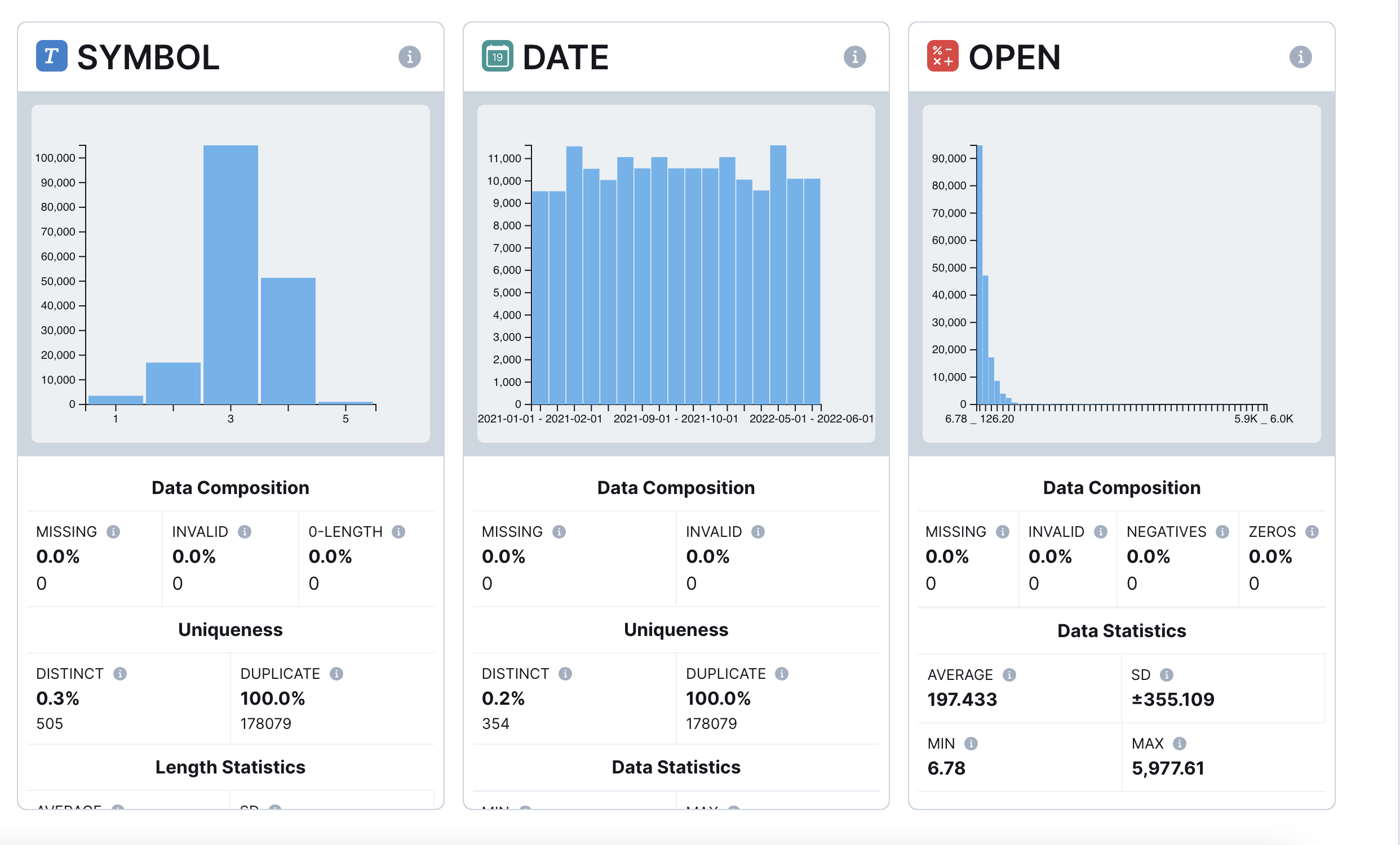Click Uniqueness heading in SYMBOL card
This screenshot has width=1400, height=845.
(x=230, y=630)
